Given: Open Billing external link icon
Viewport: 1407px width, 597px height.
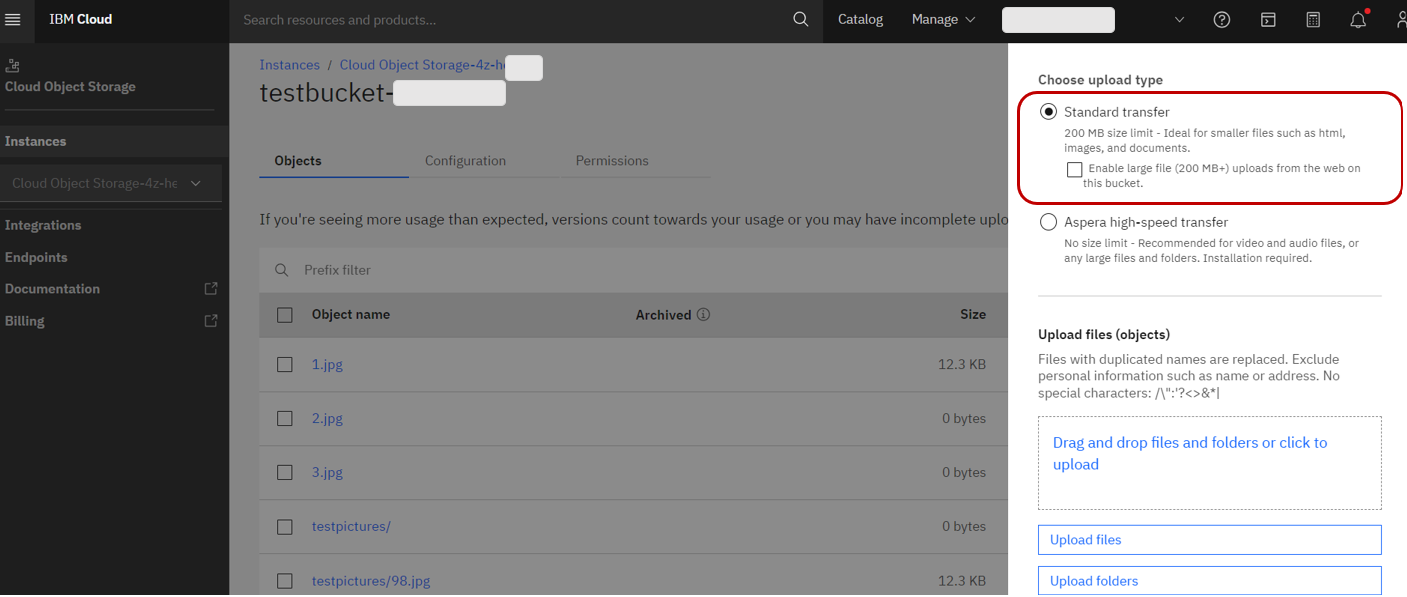Looking at the screenshot, I should tap(210, 321).
